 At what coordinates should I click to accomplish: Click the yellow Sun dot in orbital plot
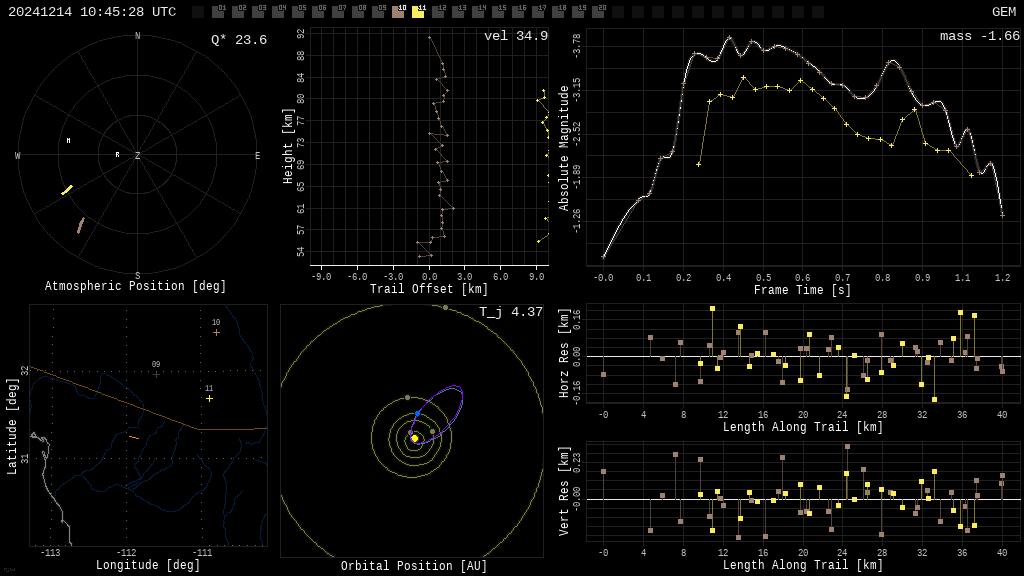(x=414, y=438)
